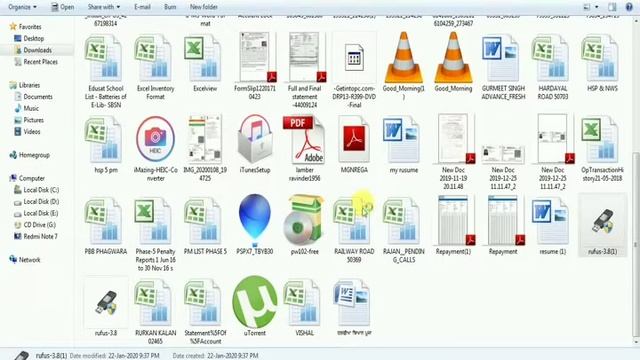The height and width of the screenshot is (360, 640).
Task: Open Local Disk (C:)
Action: (37, 190)
